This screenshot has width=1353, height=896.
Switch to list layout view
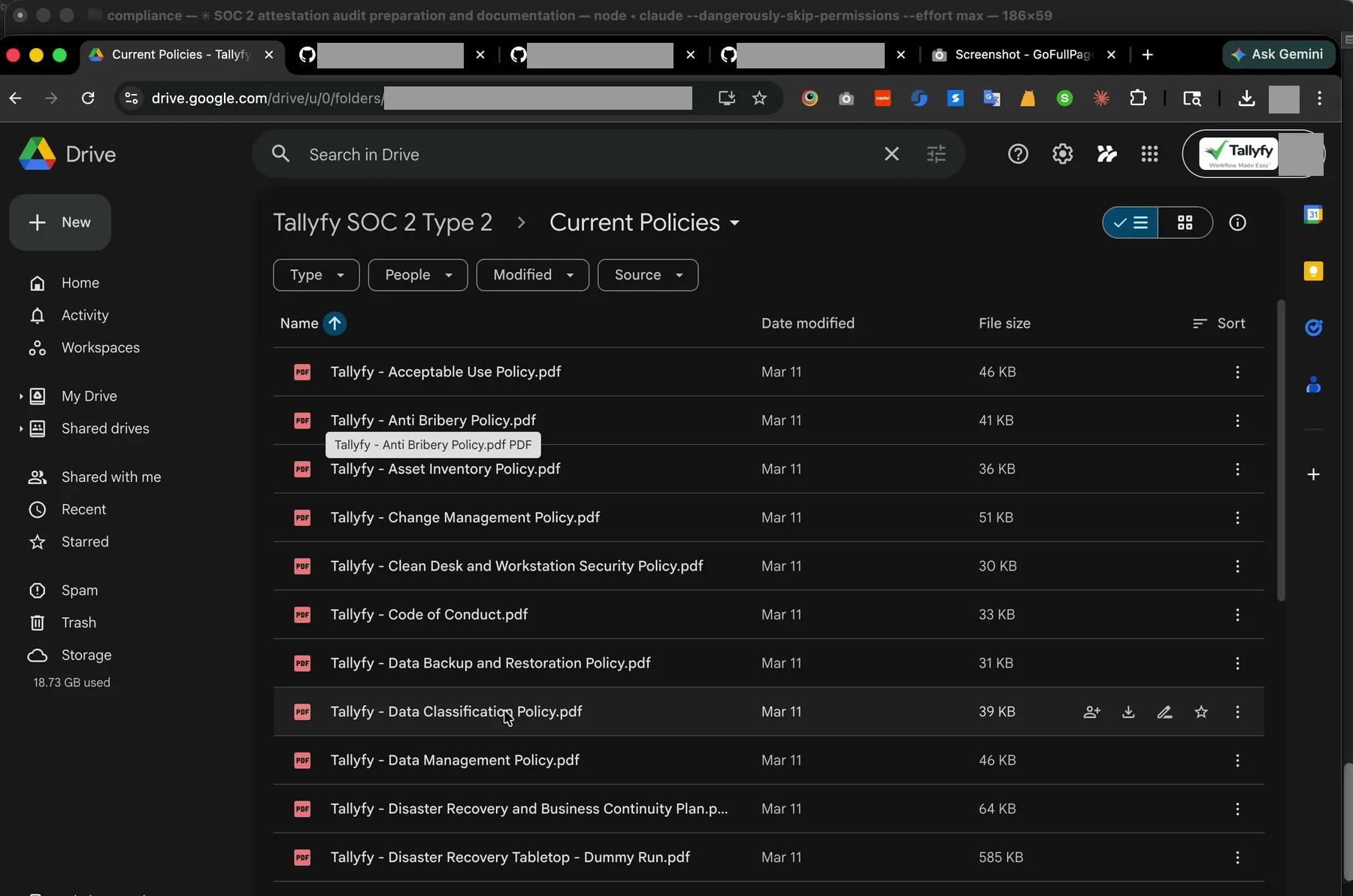(1131, 222)
